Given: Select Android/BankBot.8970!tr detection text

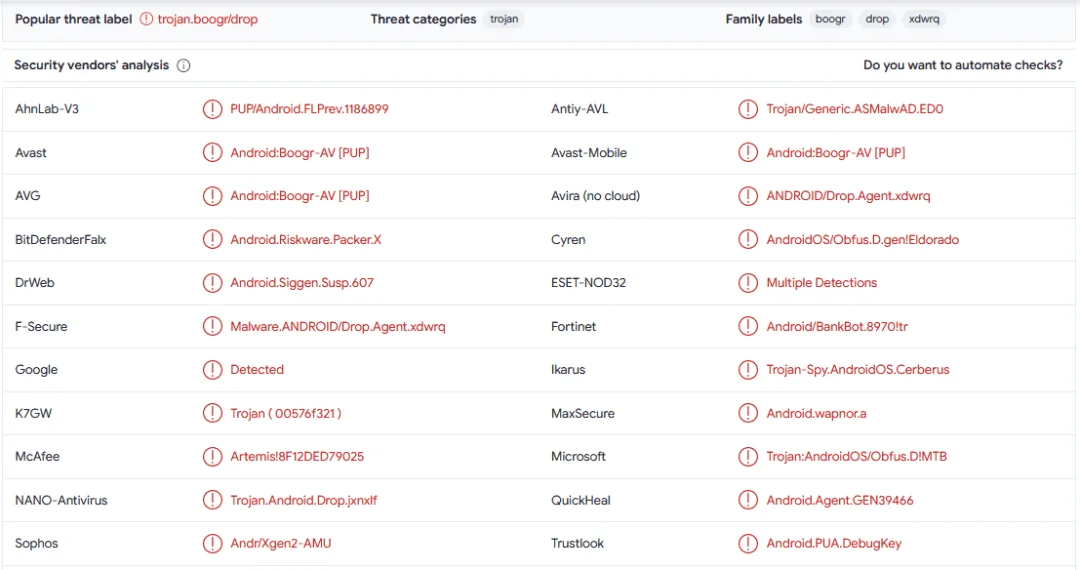Looking at the screenshot, I should click(837, 326).
